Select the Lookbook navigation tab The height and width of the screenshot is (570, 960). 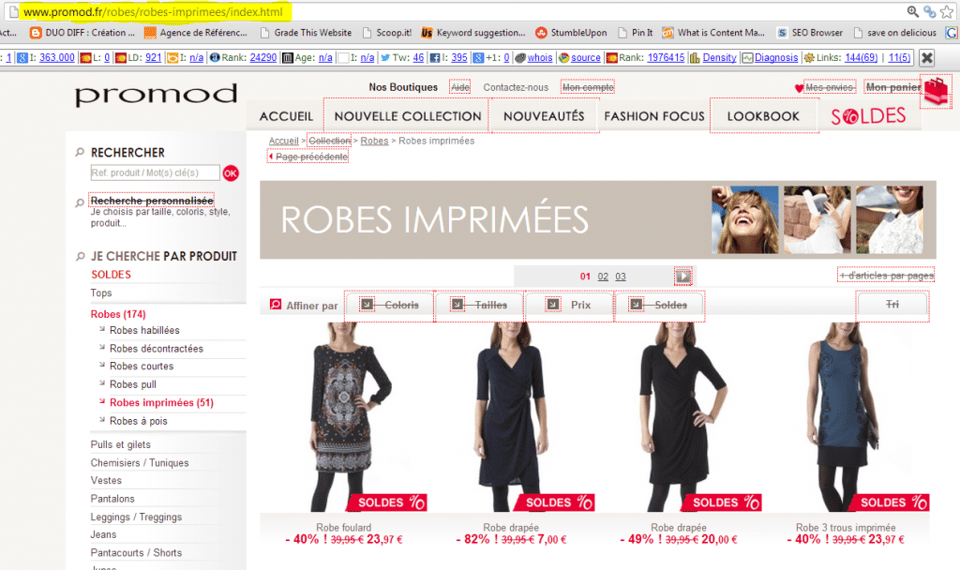point(763,116)
